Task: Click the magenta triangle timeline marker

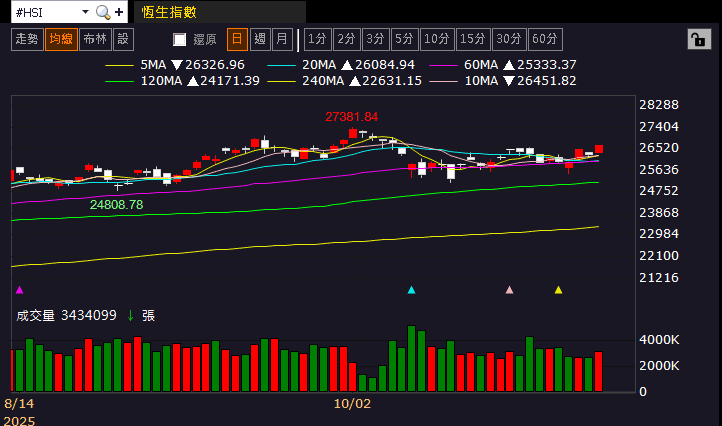Action: [x=19, y=290]
